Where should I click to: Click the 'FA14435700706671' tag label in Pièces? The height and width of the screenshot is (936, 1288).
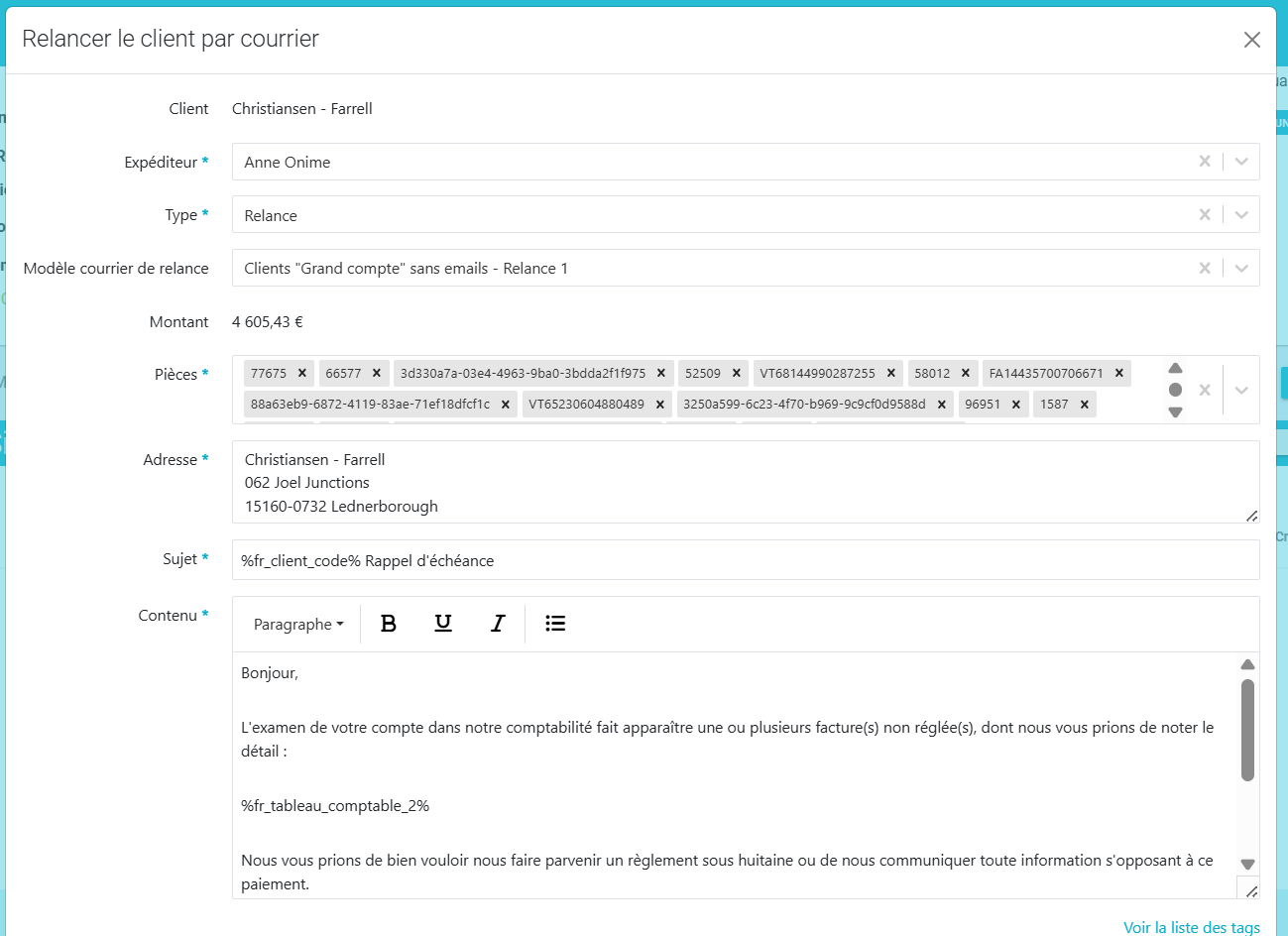(x=1046, y=373)
